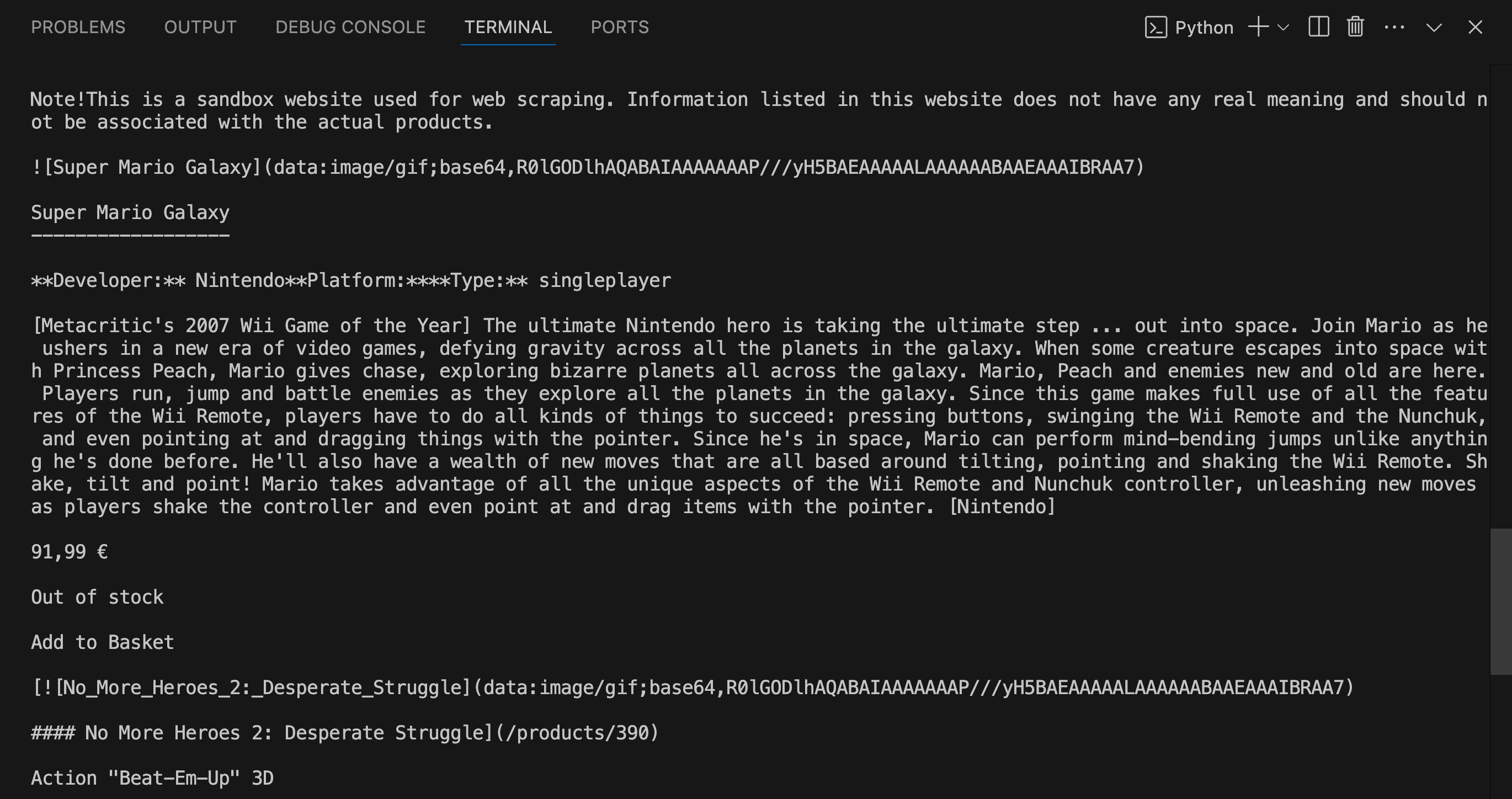Expand the launch profile dropdown arrow
This screenshot has height=799, width=1512.
(x=1283, y=28)
